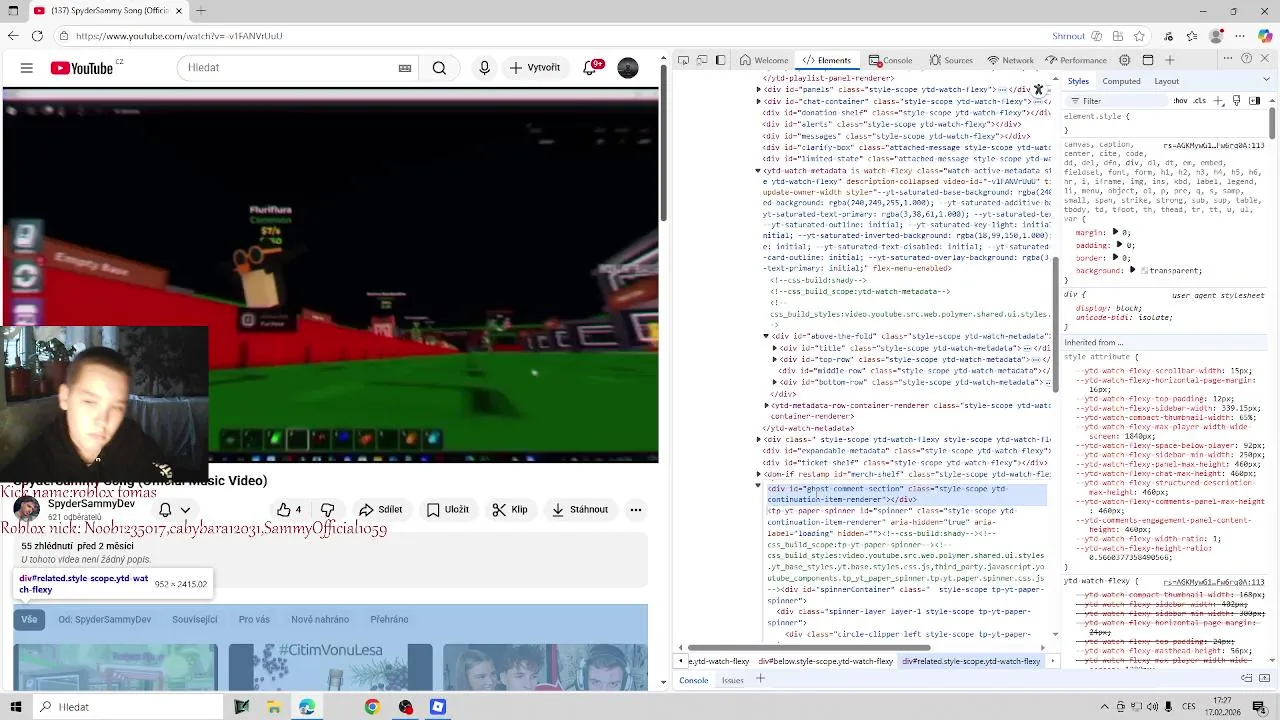The image size is (1280, 720).
Task: Activate DevTools inspect element picker
Action: pyautogui.click(x=684, y=60)
